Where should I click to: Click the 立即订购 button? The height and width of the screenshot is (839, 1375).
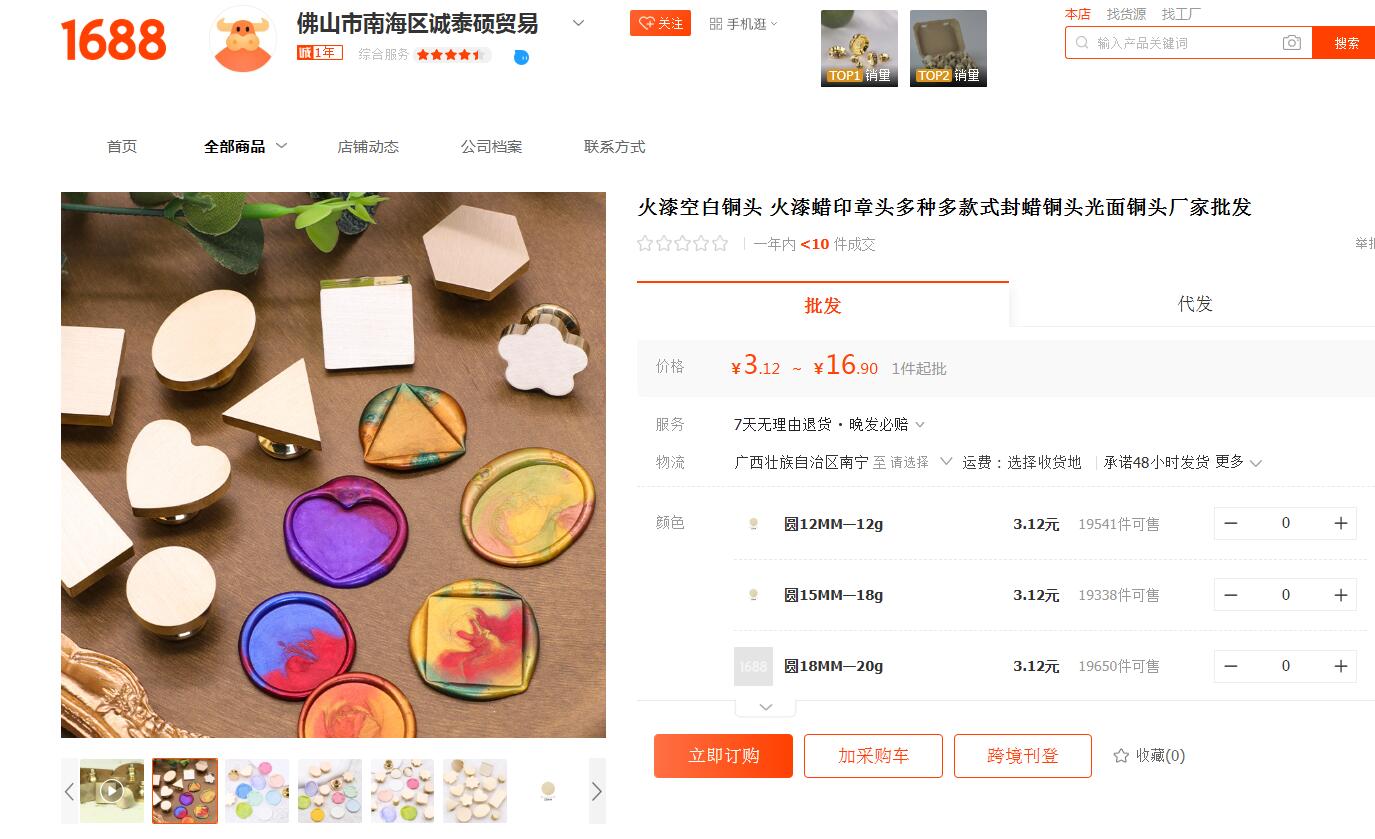[723, 756]
